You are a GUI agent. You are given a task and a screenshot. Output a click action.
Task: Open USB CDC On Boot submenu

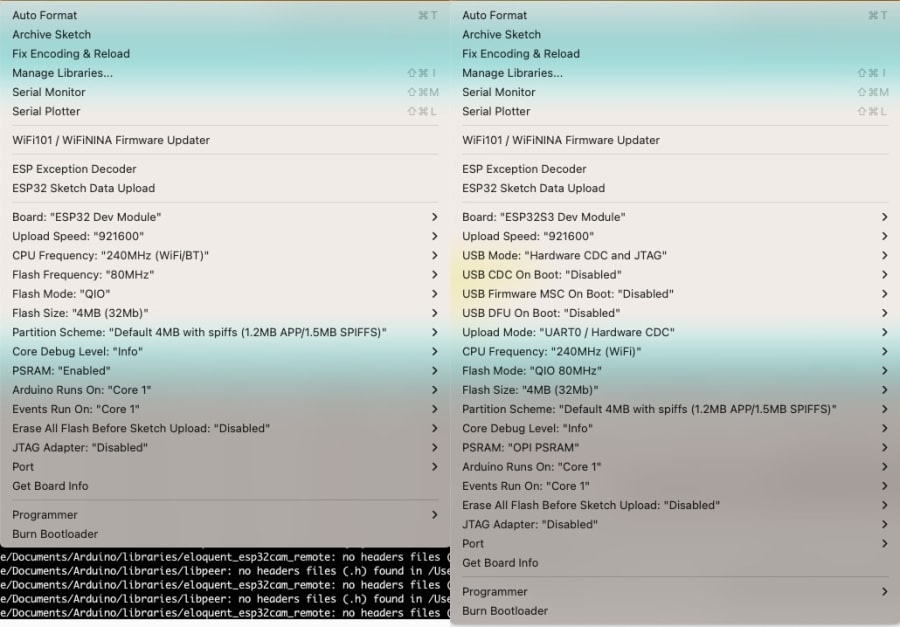coord(675,275)
